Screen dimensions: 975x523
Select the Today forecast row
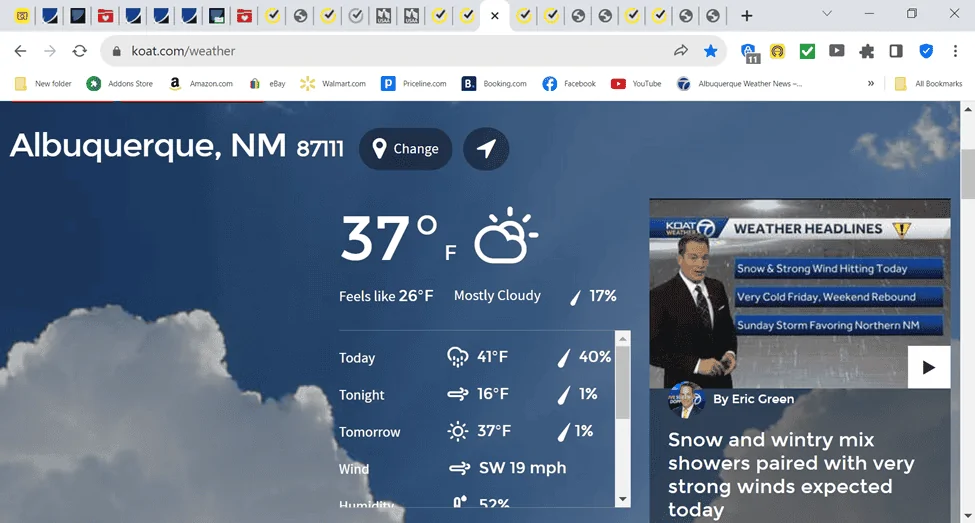tap(476, 357)
